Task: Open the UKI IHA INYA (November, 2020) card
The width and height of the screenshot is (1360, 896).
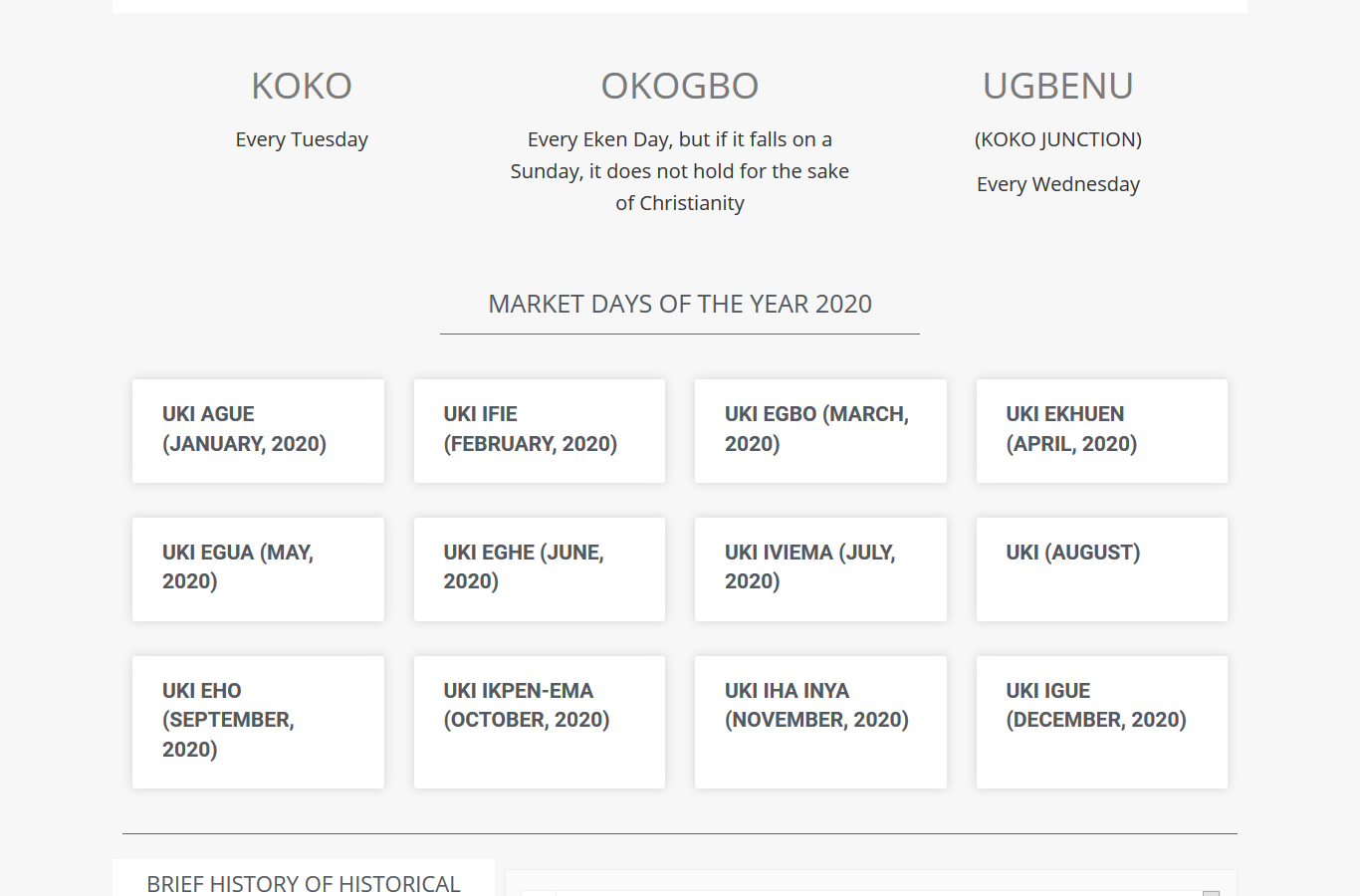Action: click(x=820, y=721)
